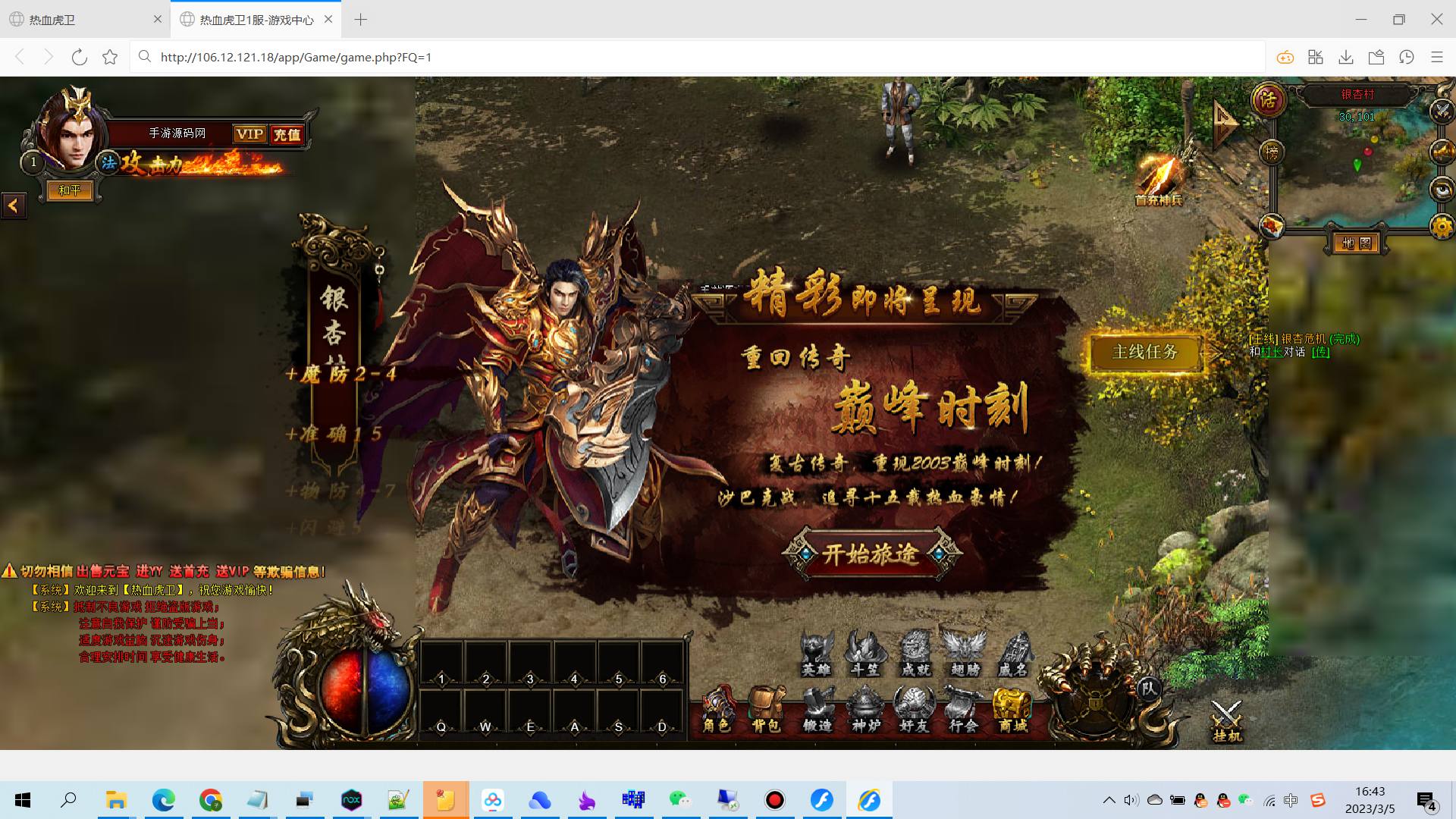Expand the left panel using orange arrow

(14, 206)
